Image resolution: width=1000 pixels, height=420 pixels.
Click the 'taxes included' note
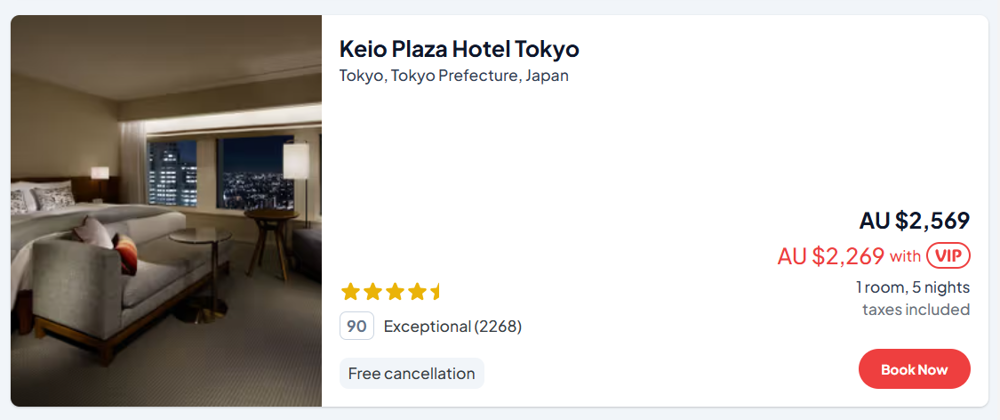click(916, 309)
